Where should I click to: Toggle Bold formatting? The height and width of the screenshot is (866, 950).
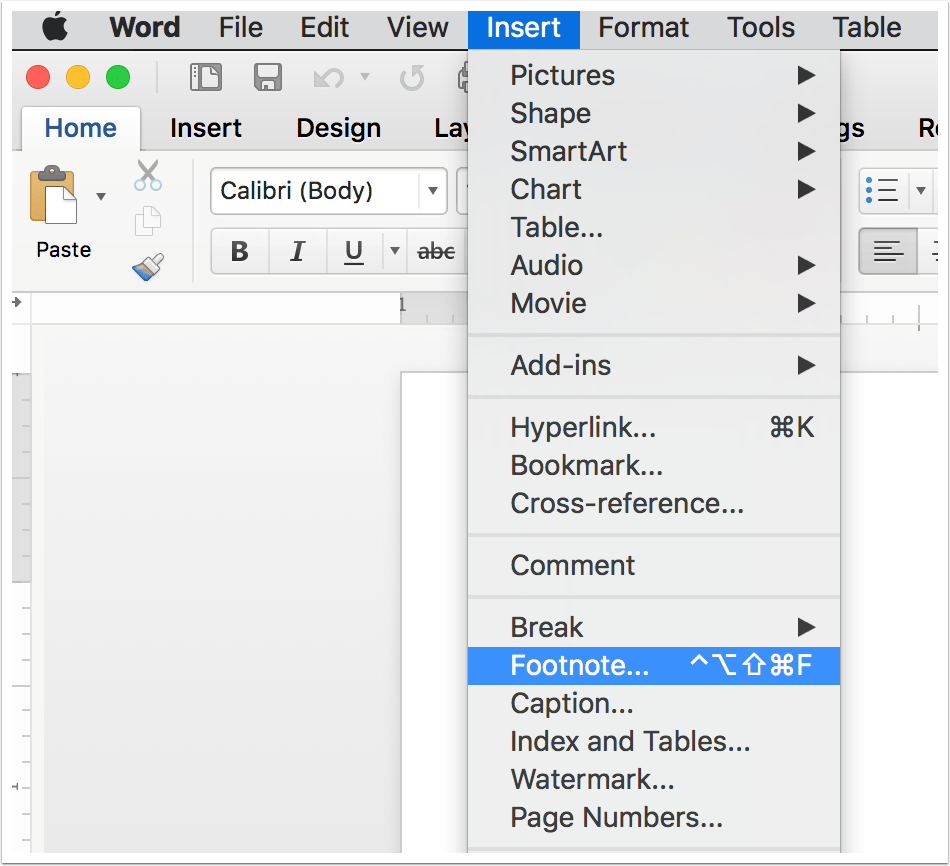coord(240,251)
